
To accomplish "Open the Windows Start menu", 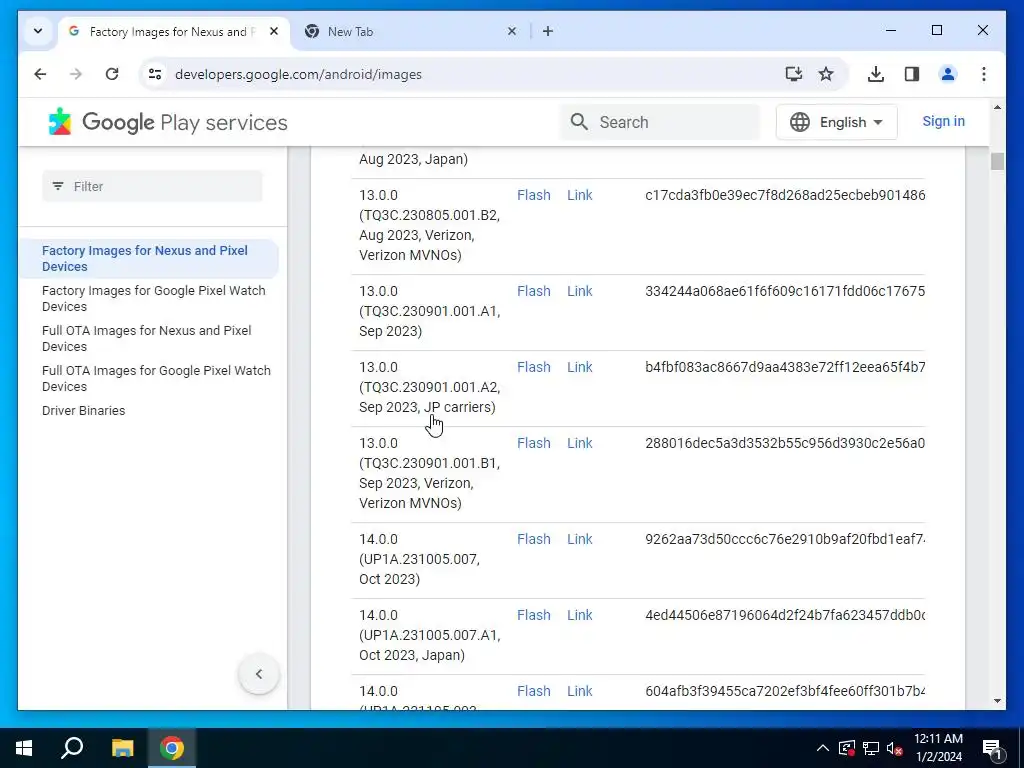I will click(x=24, y=748).
